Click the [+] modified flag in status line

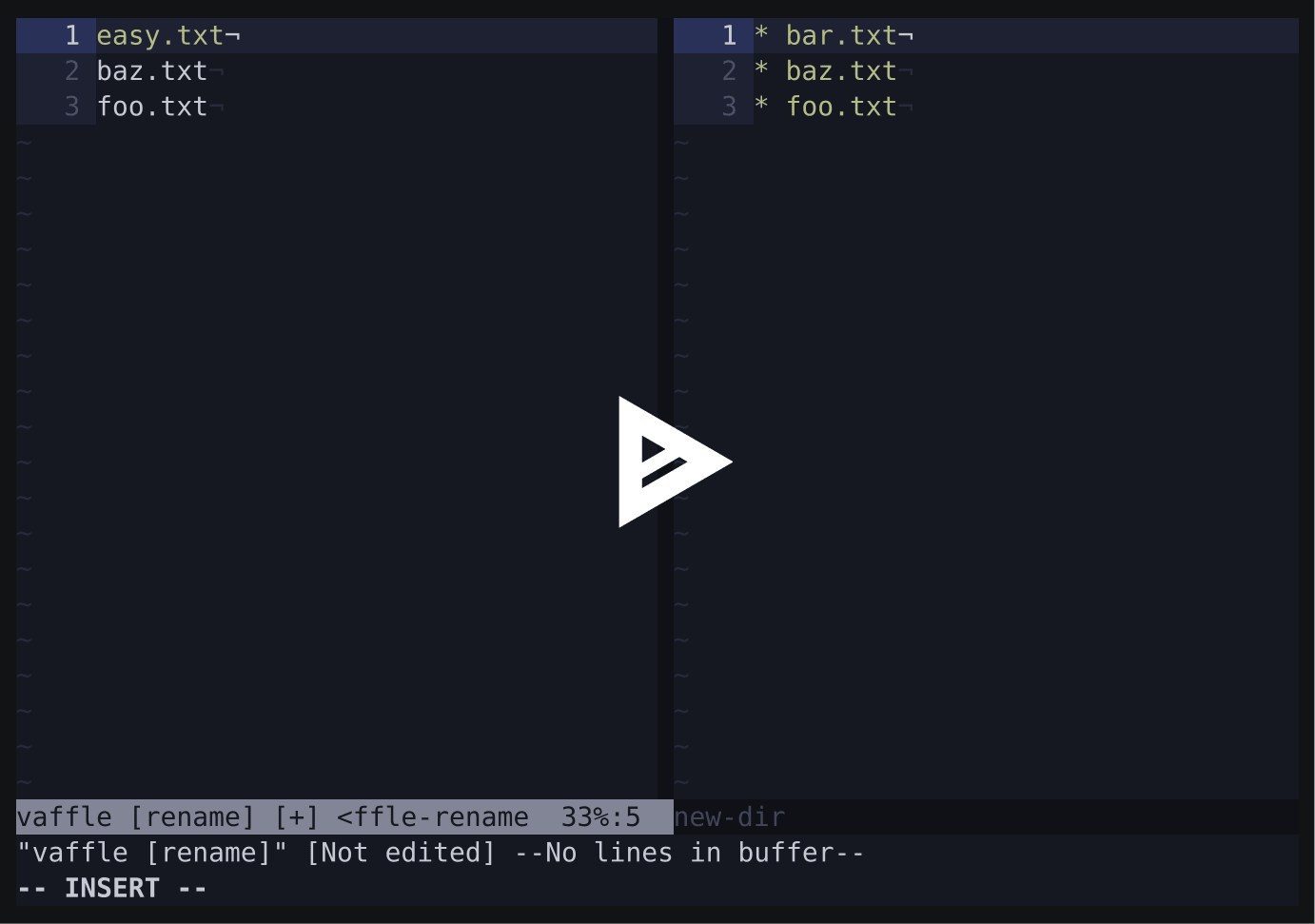pyautogui.click(x=296, y=817)
